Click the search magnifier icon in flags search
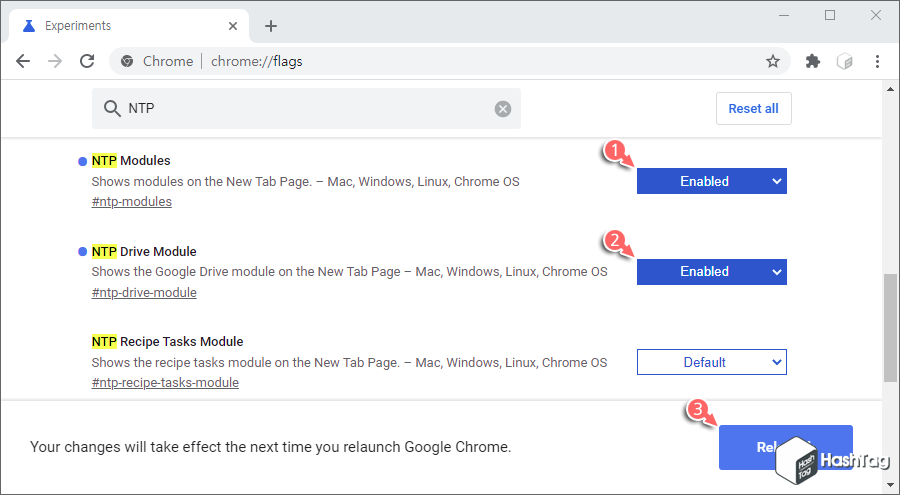Screen dimensions: 900x495 [x=112, y=108]
